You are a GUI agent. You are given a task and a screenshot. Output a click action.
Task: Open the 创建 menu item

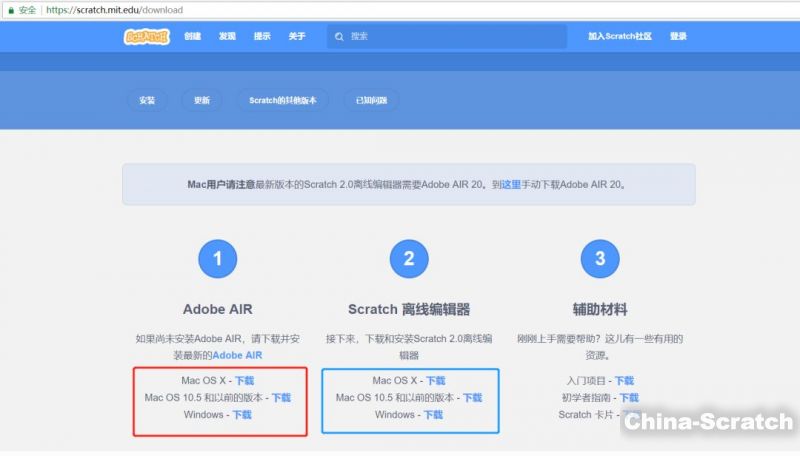pos(192,36)
